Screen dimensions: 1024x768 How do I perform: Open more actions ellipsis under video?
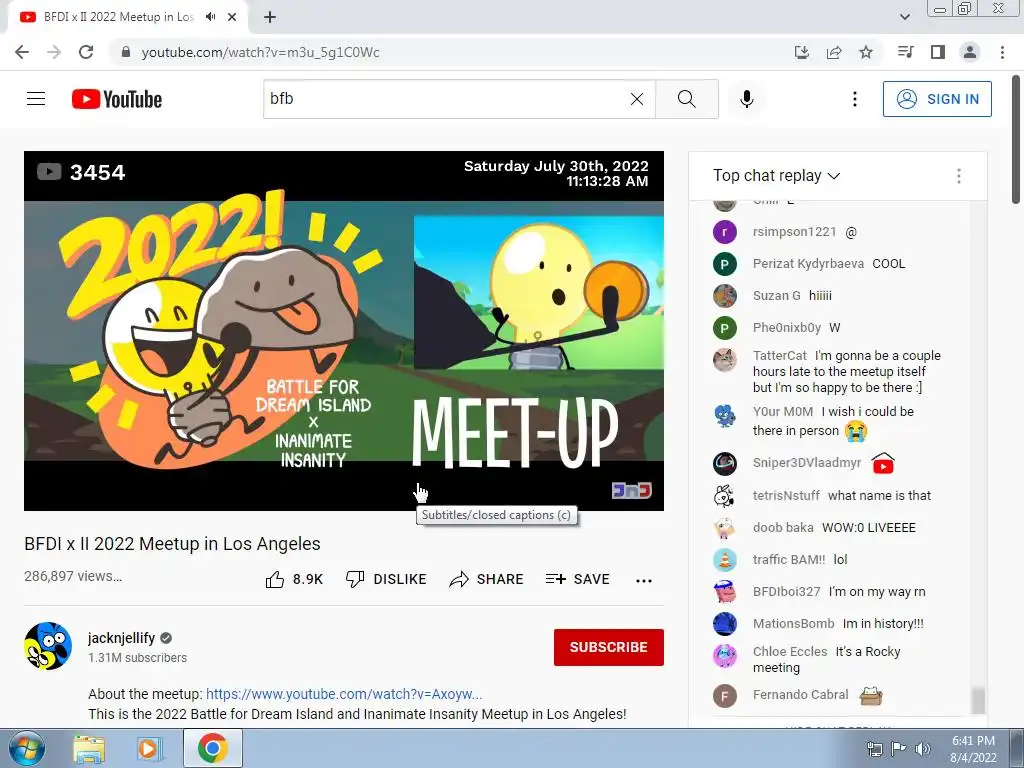(x=644, y=581)
